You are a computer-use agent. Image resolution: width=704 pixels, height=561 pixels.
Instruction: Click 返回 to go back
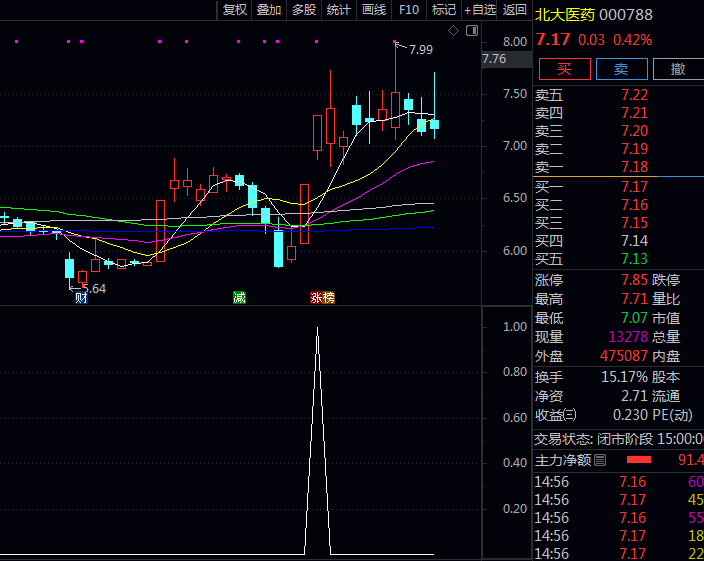[514, 10]
